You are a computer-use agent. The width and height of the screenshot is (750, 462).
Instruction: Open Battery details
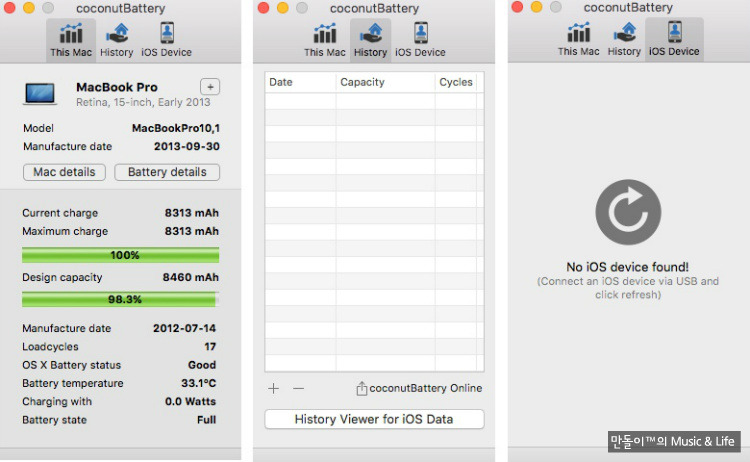click(167, 172)
